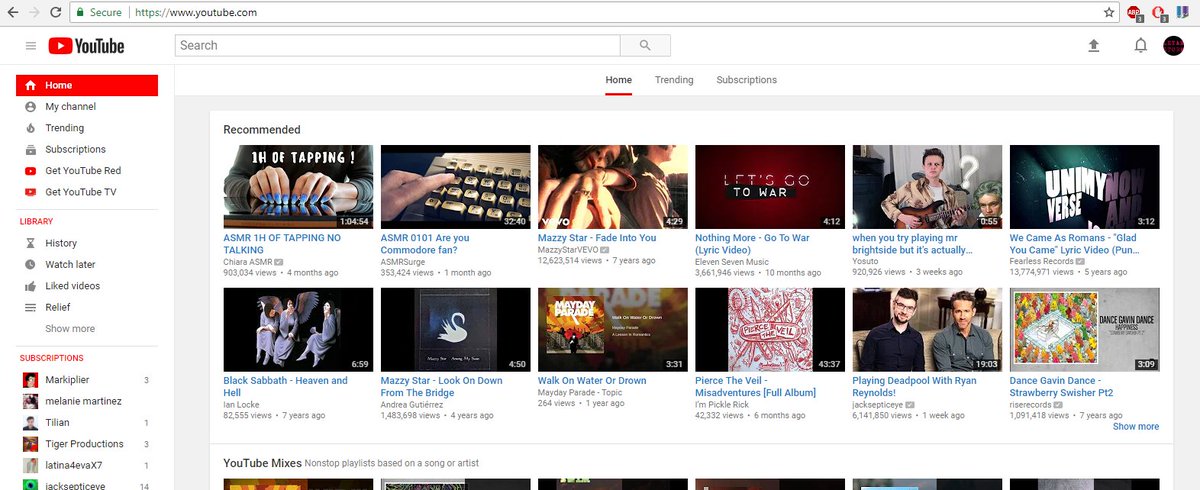Visit Chiara ASMR channel link
Viewport: 1200px width, 490px height.
coord(247,261)
